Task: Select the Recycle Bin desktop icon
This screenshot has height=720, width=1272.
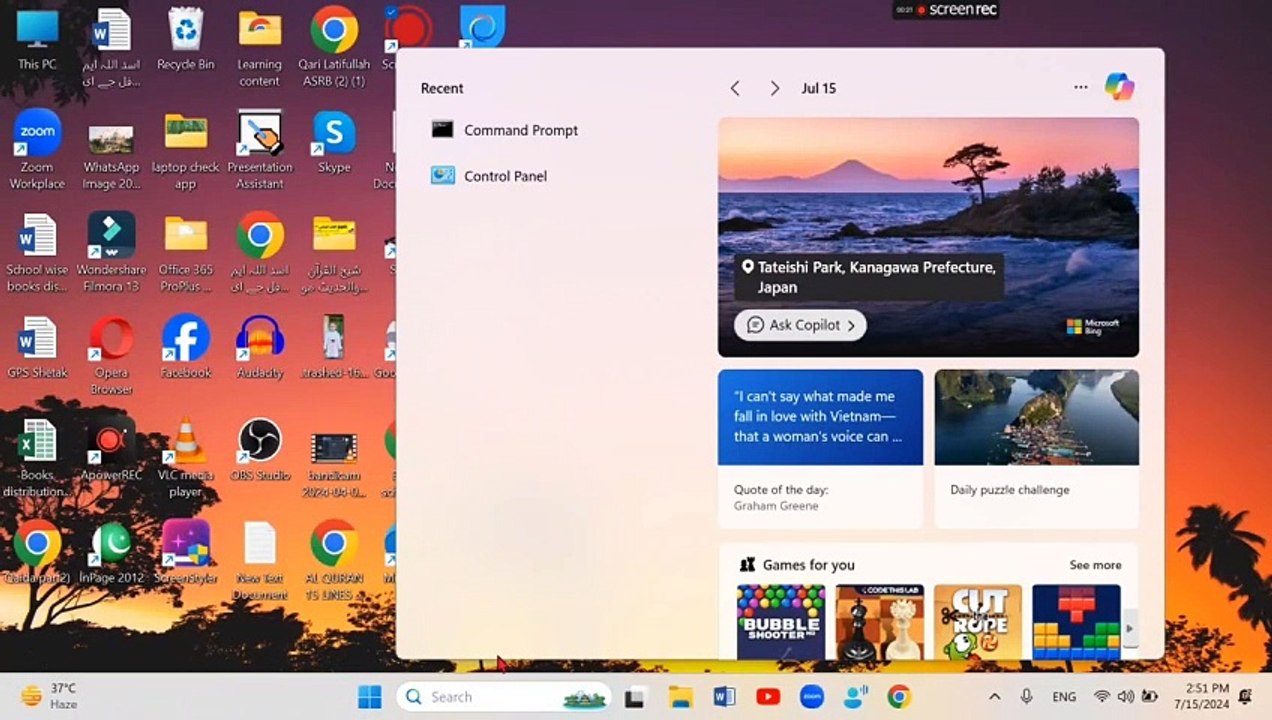Action: [x=185, y=40]
